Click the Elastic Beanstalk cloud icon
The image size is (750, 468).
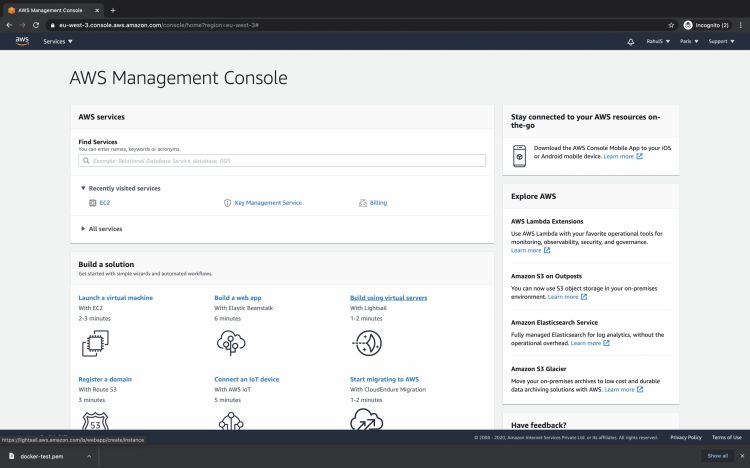pyautogui.click(x=230, y=343)
